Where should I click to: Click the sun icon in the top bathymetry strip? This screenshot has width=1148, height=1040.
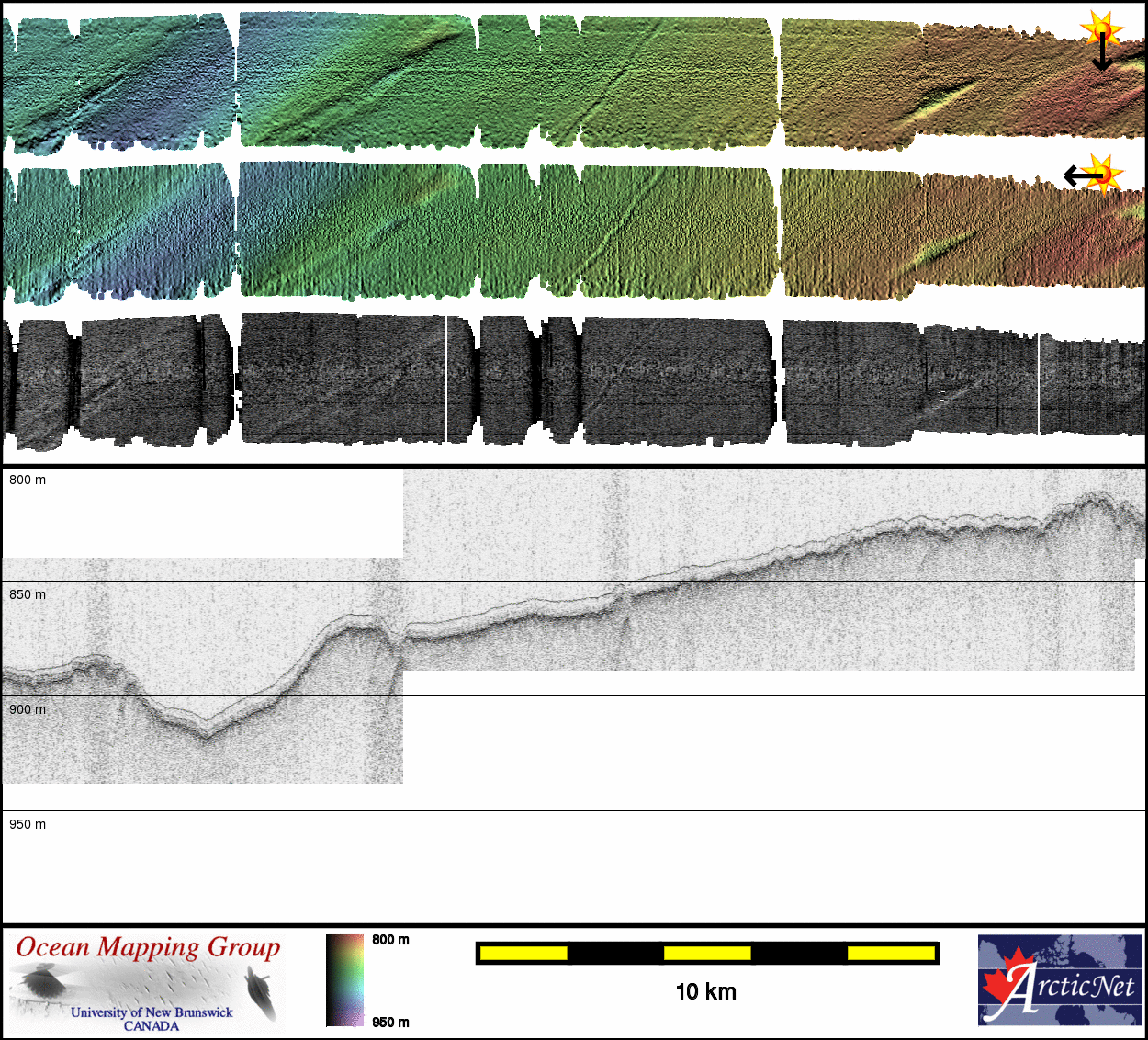(1103, 29)
